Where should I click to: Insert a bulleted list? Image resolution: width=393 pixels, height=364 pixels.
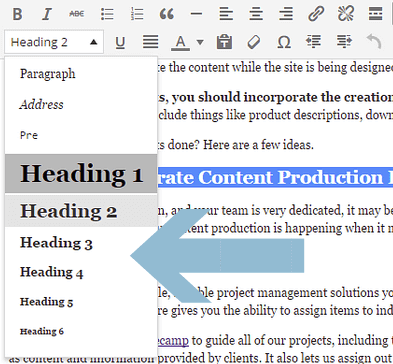click(107, 14)
